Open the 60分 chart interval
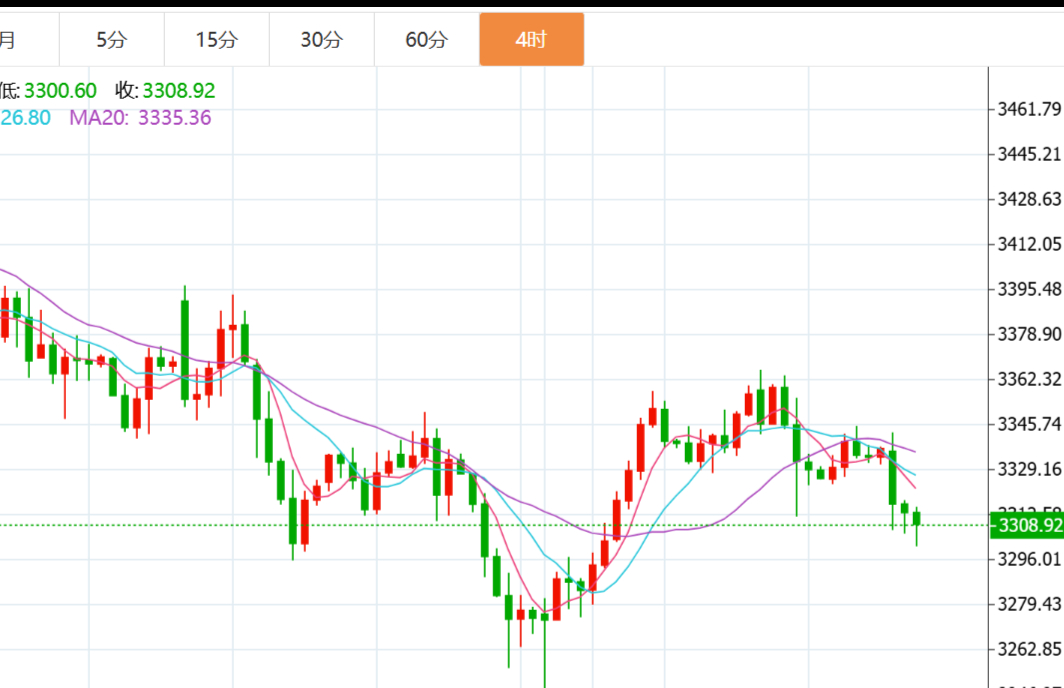 (x=427, y=39)
